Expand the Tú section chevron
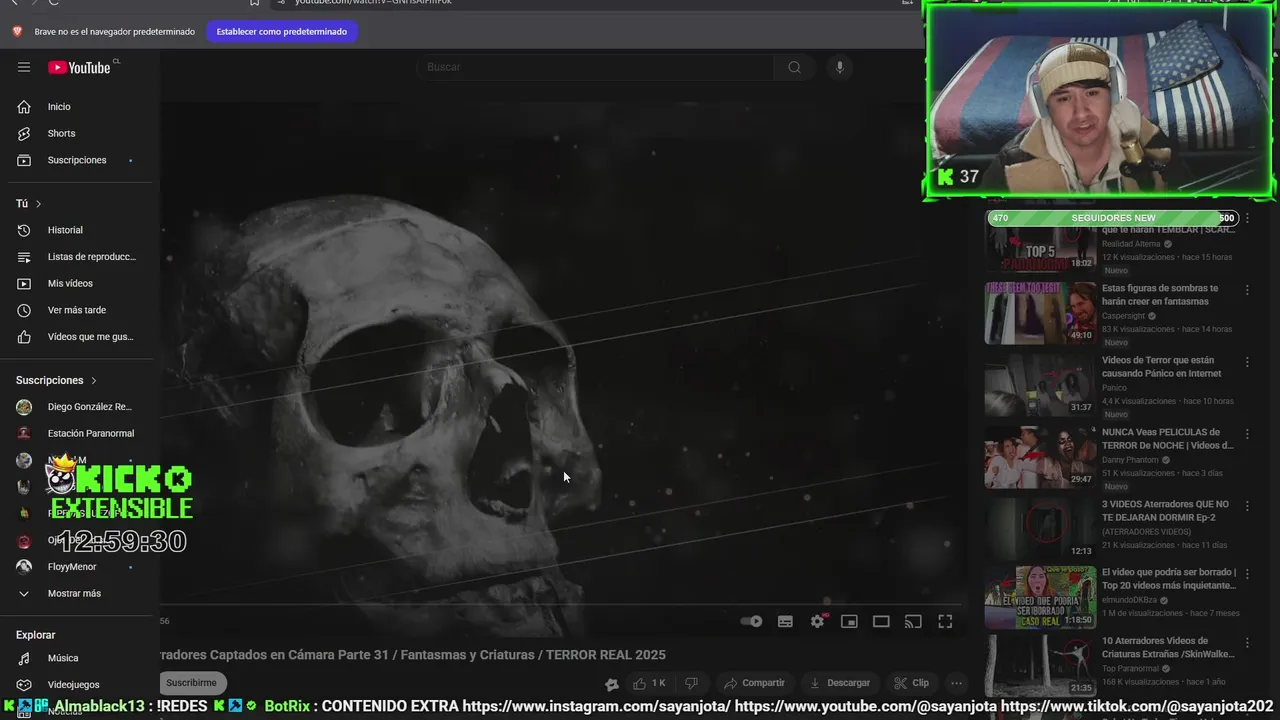 pos(38,204)
